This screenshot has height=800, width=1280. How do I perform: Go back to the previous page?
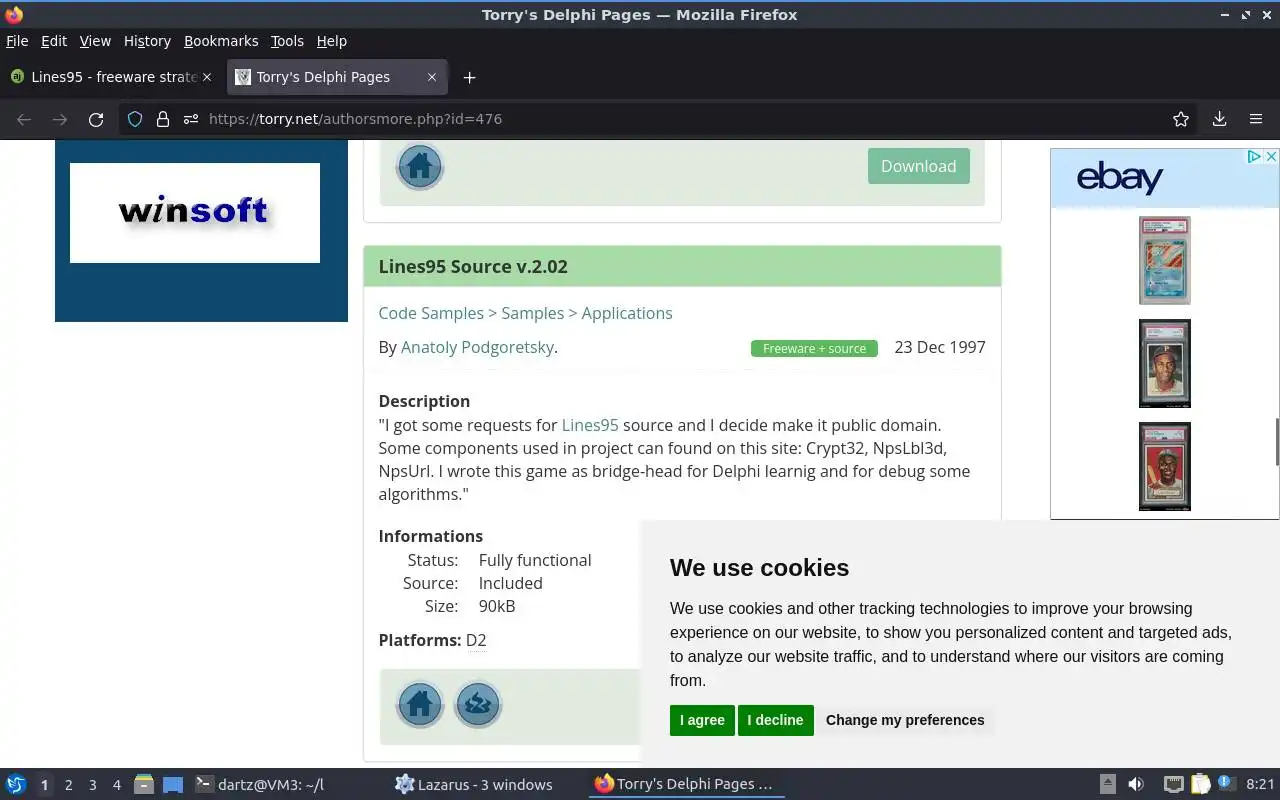[24, 119]
